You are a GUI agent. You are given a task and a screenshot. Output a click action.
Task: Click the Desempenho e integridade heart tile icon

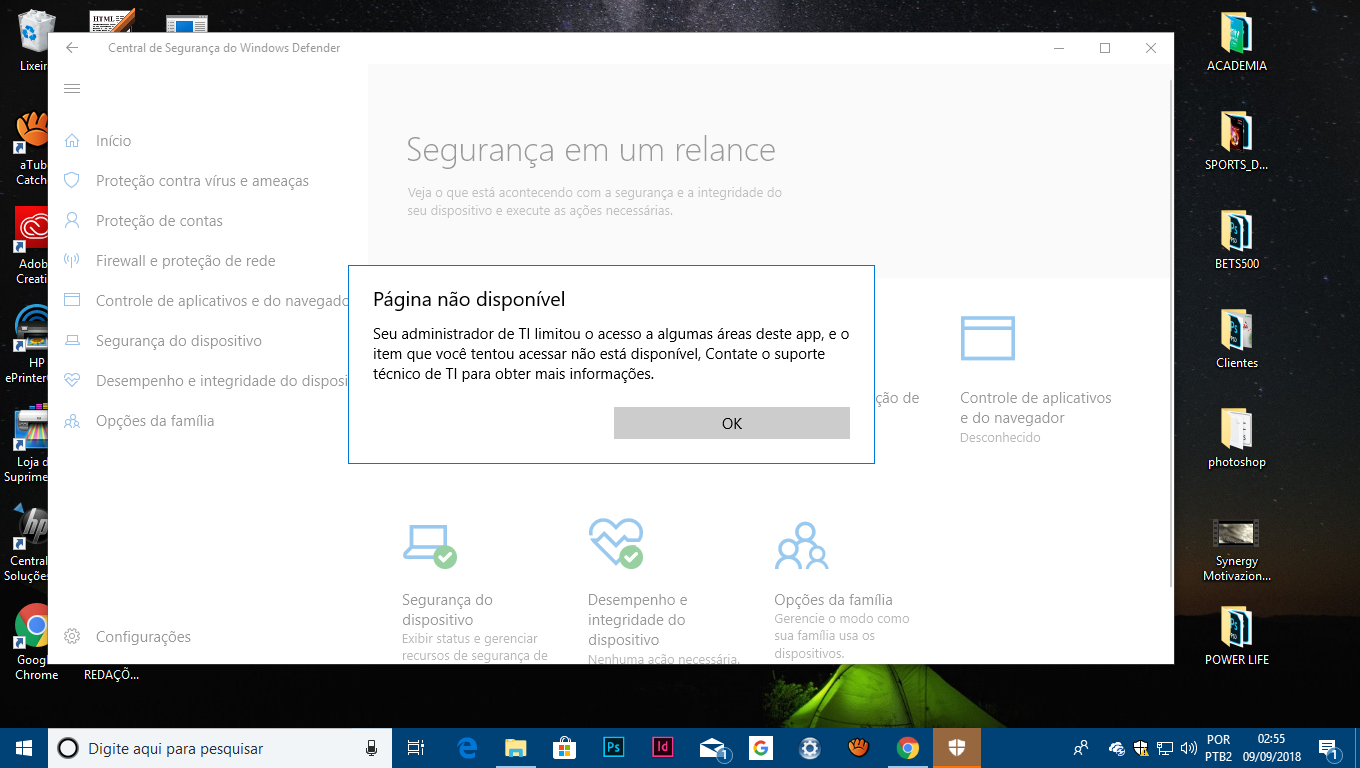pyautogui.click(x=616, y=543)
